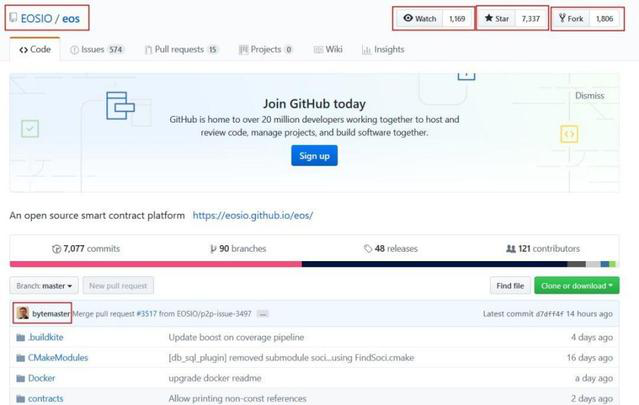This screenshot has width=639, height=405.
Task: Open the Wiki tab
Action: click(328, 50)
